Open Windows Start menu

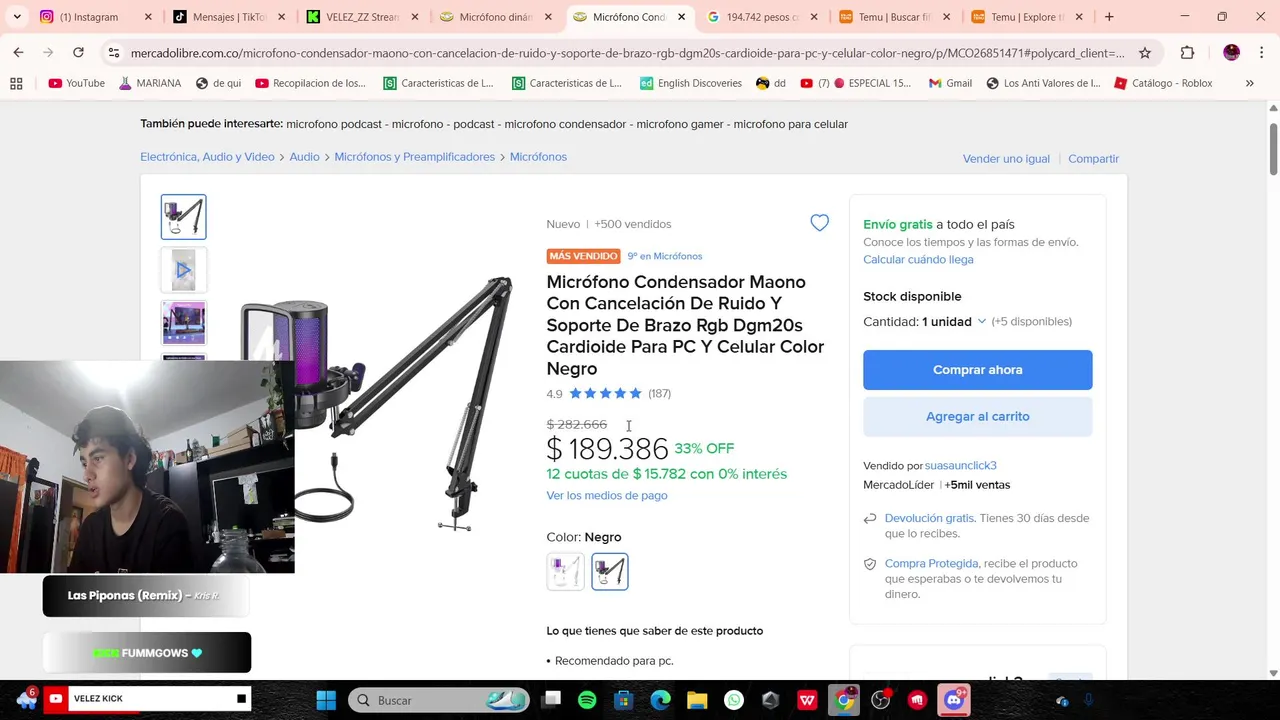tap(326, 700)
